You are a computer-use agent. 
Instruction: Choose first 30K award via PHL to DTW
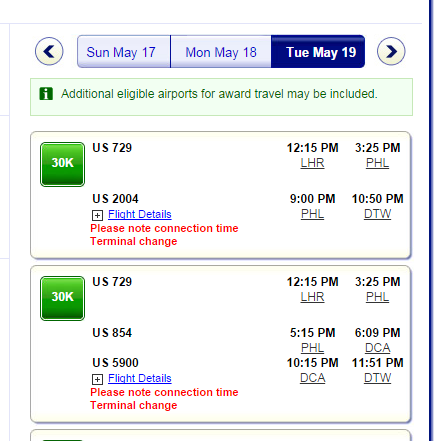tap(62, 164)
